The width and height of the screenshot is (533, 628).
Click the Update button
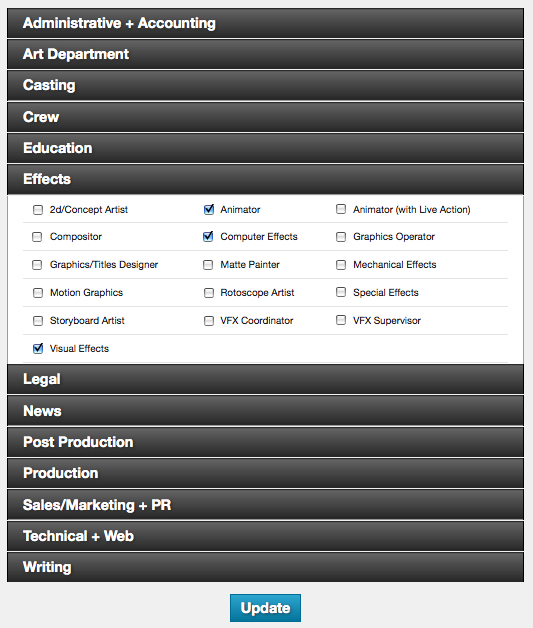[x=265, y=608]
